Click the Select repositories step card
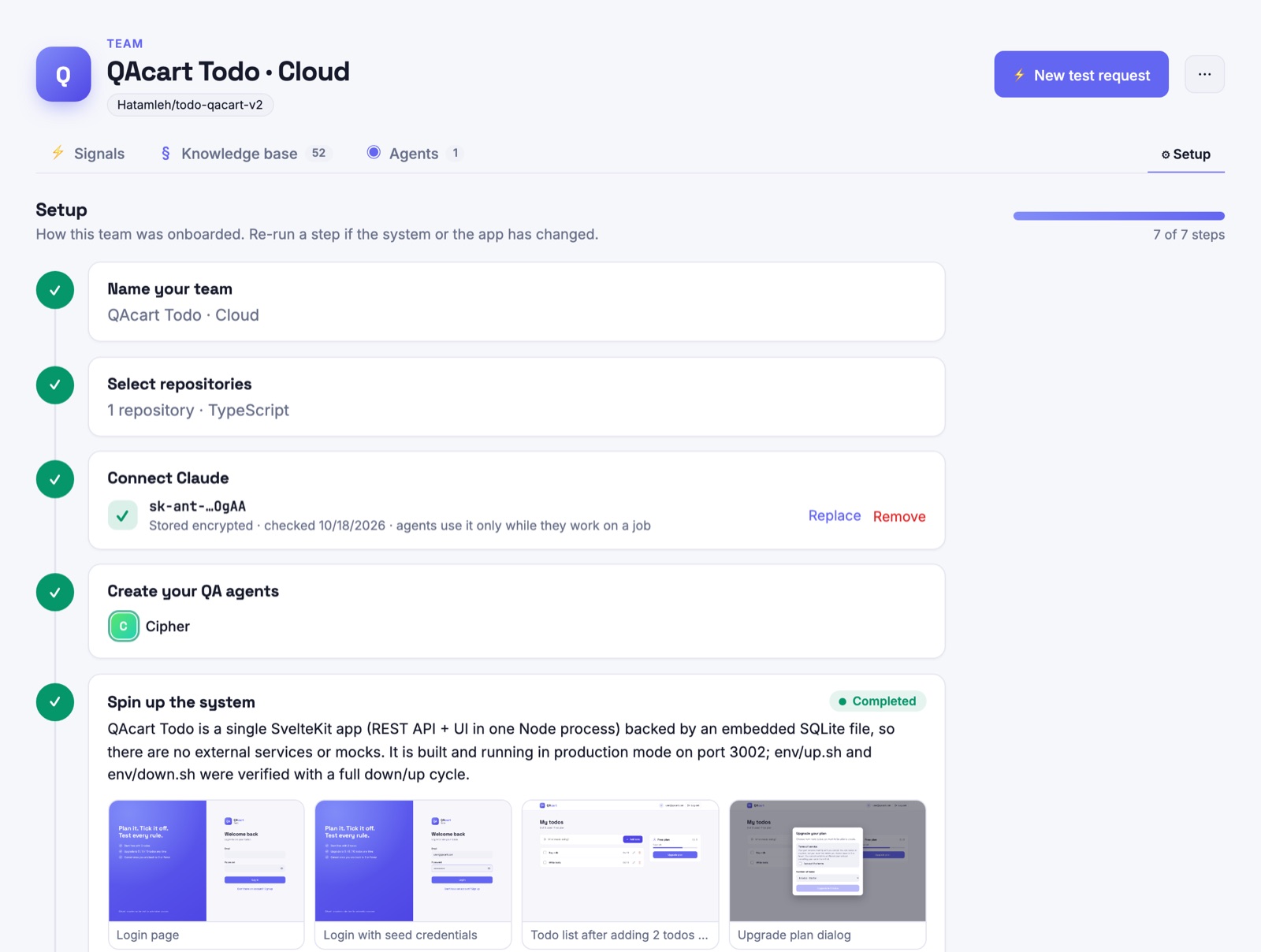The width and height of the screenshot is (1261, 952). point(516,396)
